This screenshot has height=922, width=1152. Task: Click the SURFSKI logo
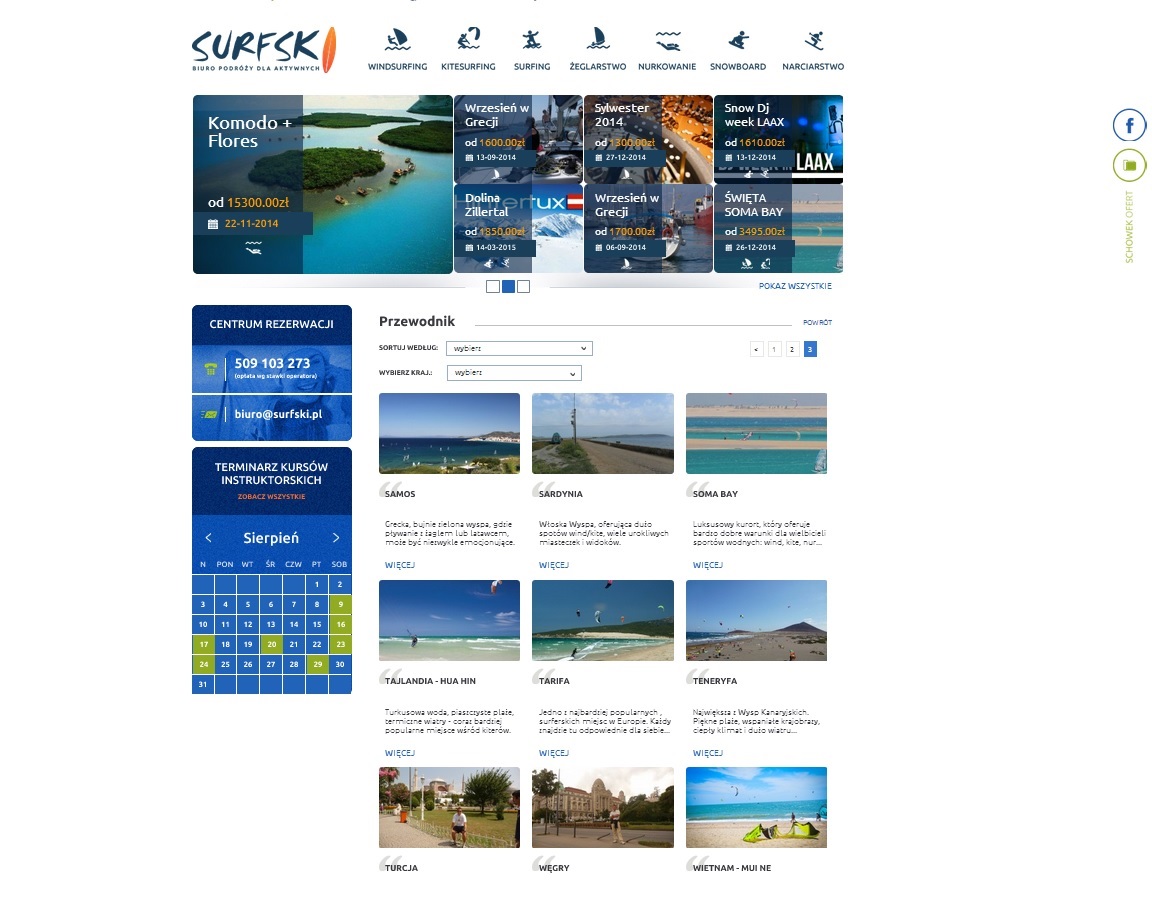click(x=264, y=50)
